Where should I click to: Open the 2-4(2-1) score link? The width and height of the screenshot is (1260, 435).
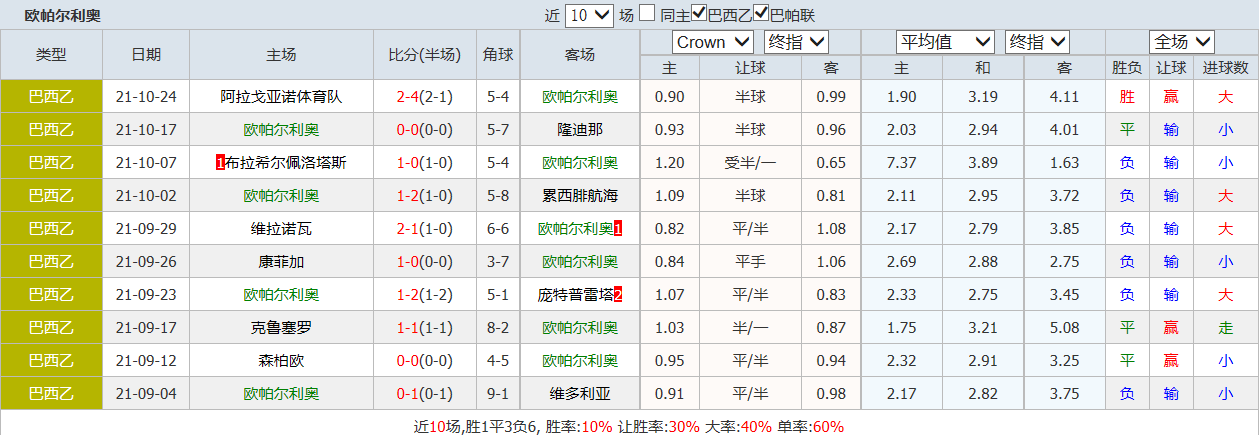[x=424, y=97]
